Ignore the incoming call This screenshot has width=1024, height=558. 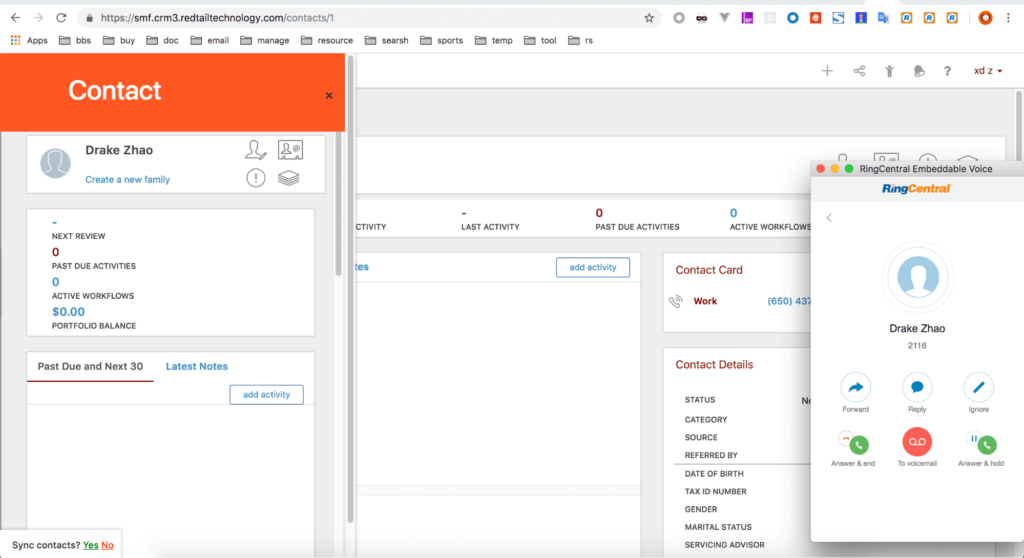tap(978, 387)
